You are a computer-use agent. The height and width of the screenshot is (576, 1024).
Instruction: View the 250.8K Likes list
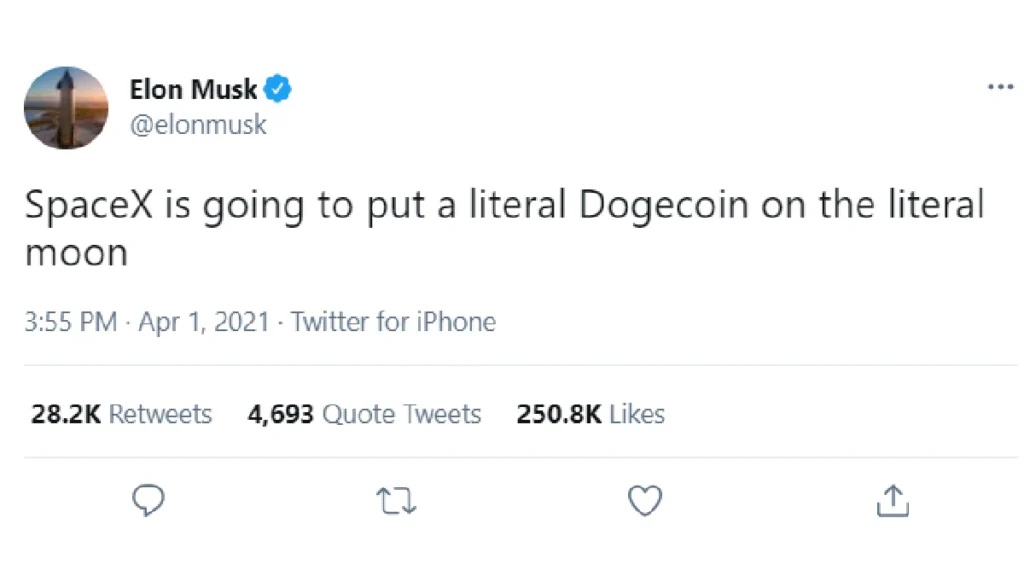pos(590,413)
